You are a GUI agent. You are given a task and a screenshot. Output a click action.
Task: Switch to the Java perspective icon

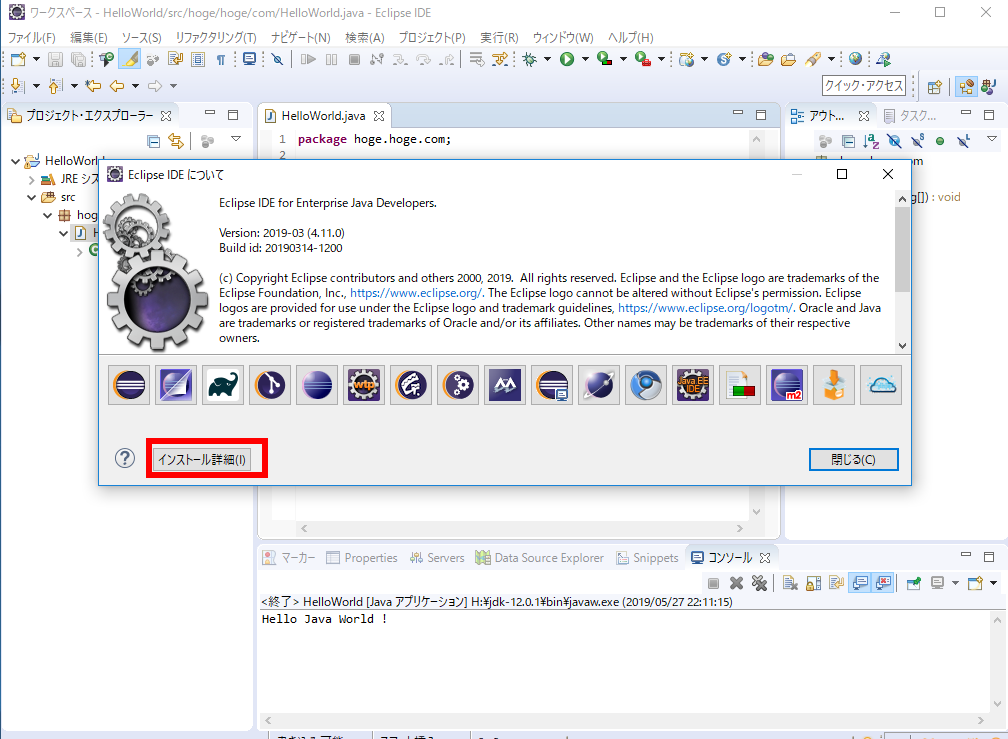pos(988,86)
